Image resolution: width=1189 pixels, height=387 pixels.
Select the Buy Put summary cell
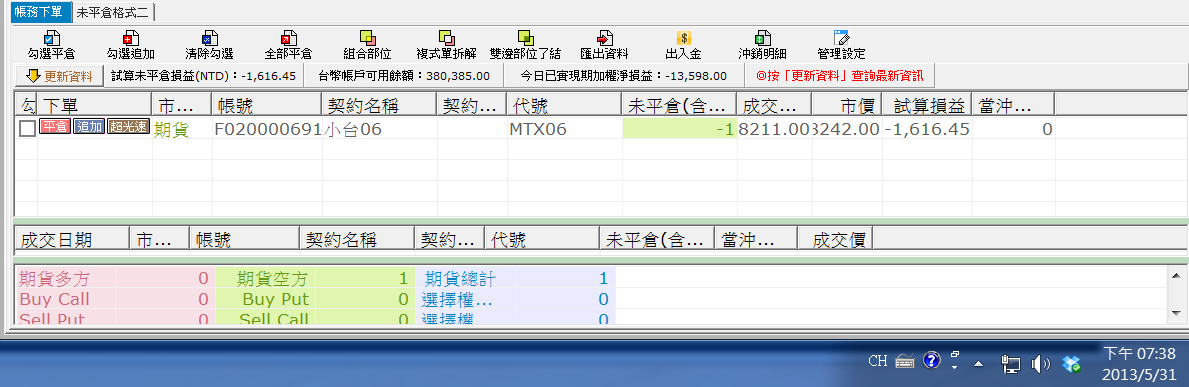coord(265,299)
